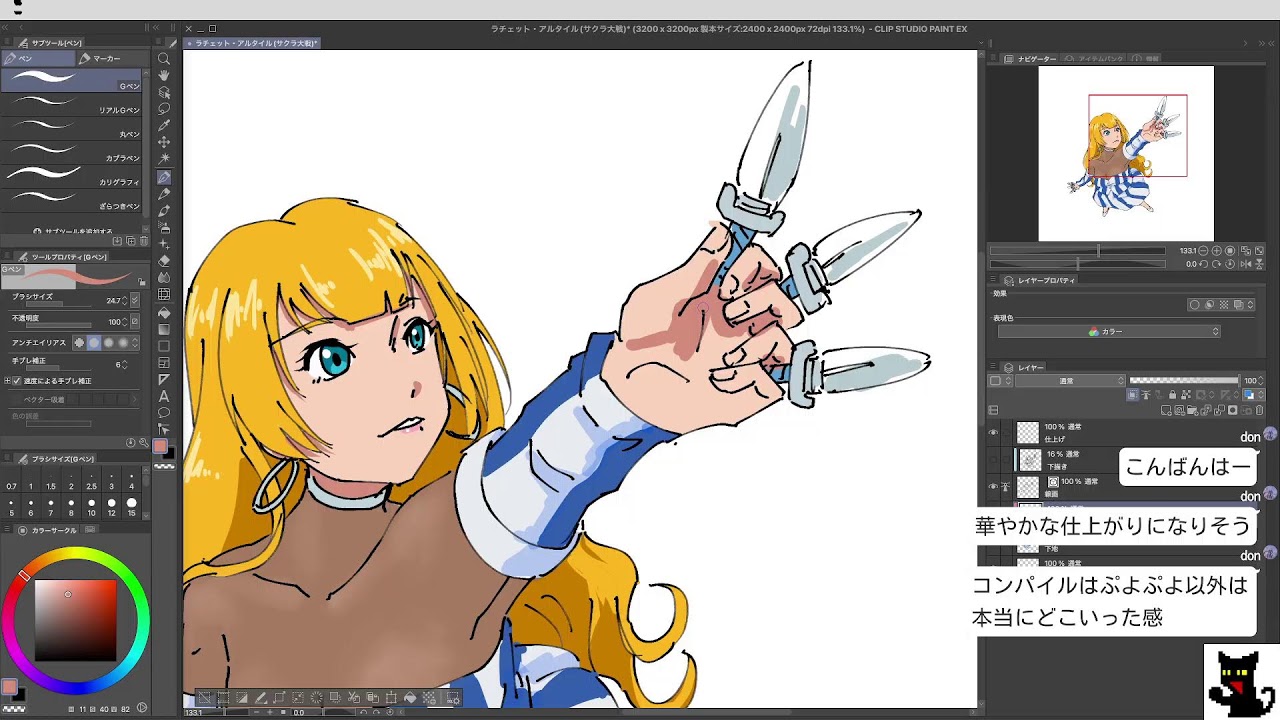Select the Operation object tool
Image resolution: width=1280 pixels, height=720 pixels.
[164, 92]
